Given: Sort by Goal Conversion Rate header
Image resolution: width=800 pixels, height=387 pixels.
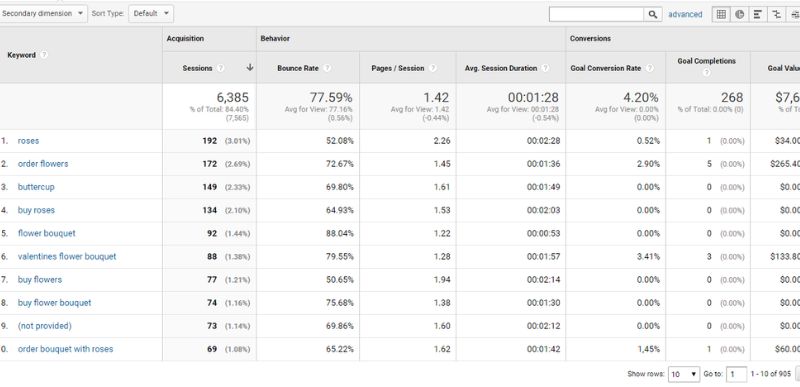Looking at the screenshot, I should 606,68.
